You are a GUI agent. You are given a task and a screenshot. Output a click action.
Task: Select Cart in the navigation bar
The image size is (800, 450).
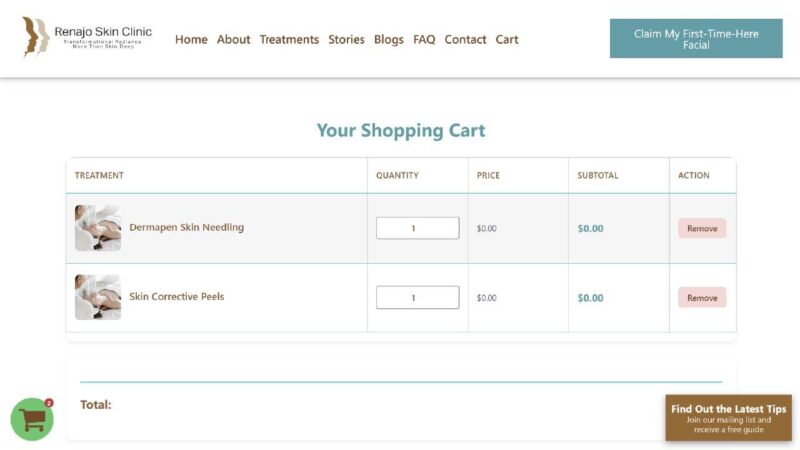pyautogui.click(x=507, y=40)
